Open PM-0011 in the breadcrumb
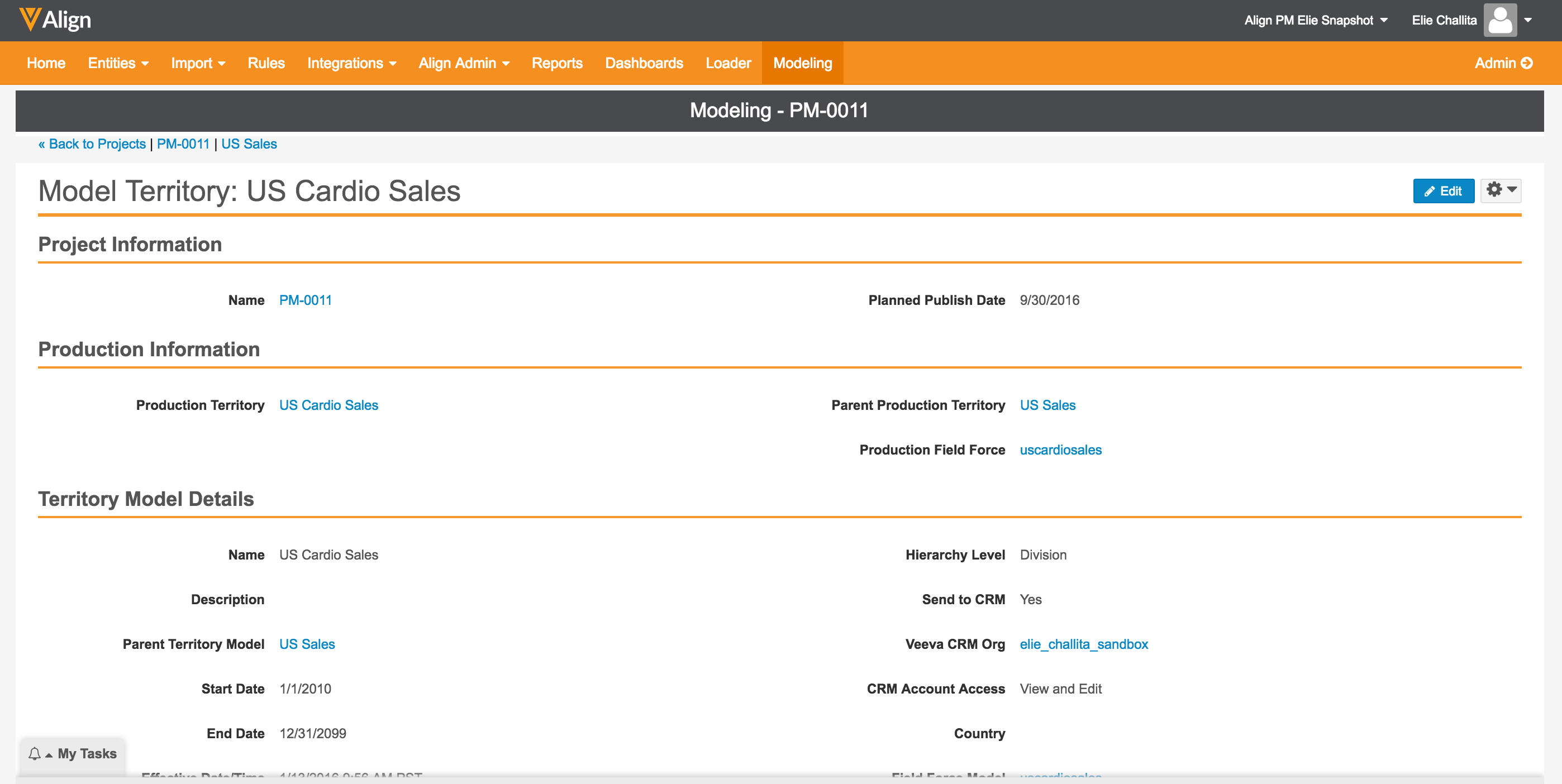 coord(183,144)
